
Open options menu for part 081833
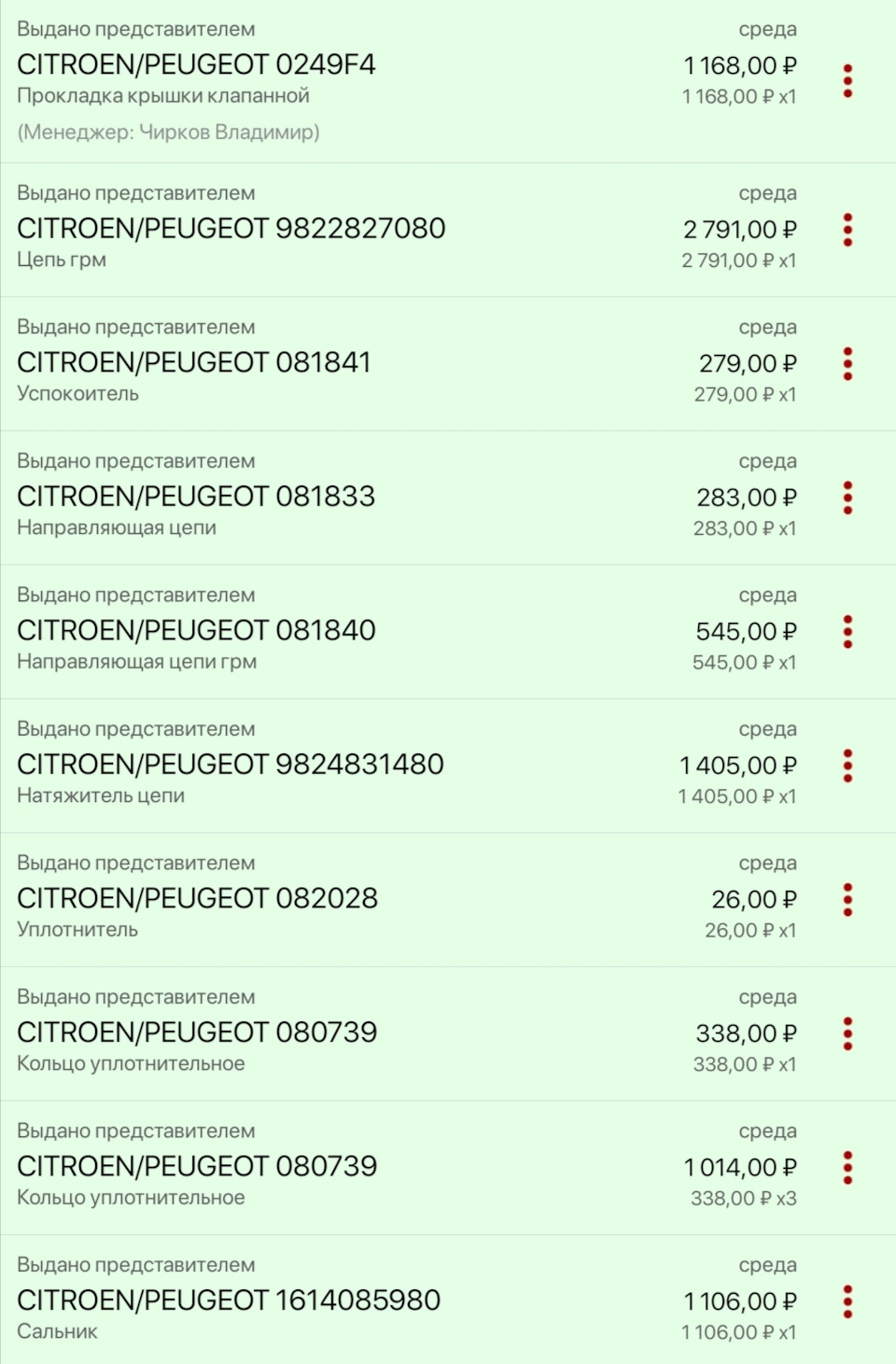847,498
